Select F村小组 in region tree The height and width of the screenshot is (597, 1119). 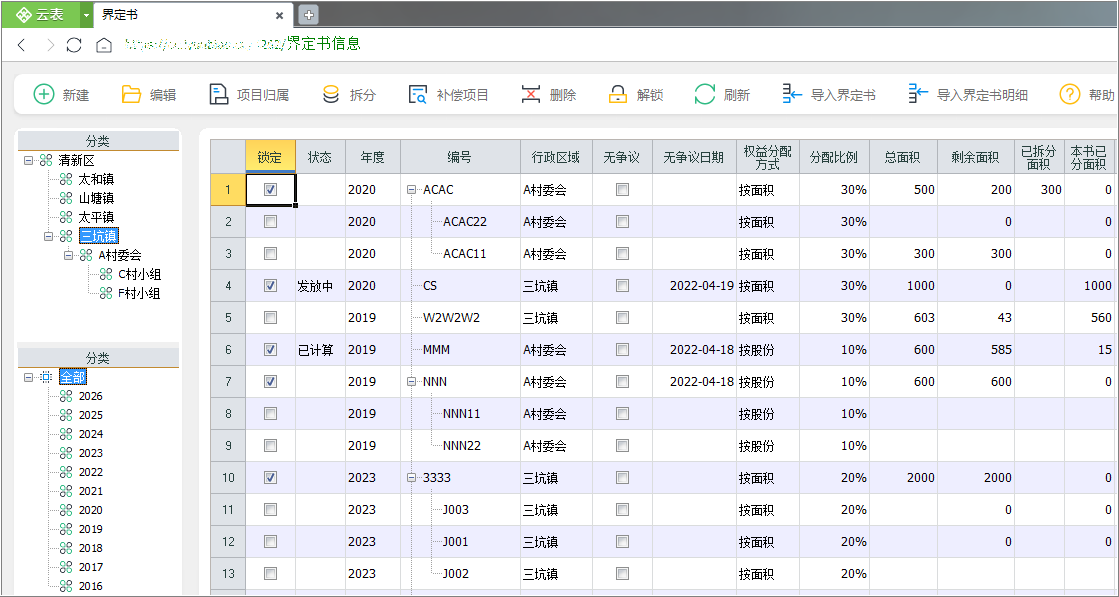pyautogui.click(x=139, y=293)
